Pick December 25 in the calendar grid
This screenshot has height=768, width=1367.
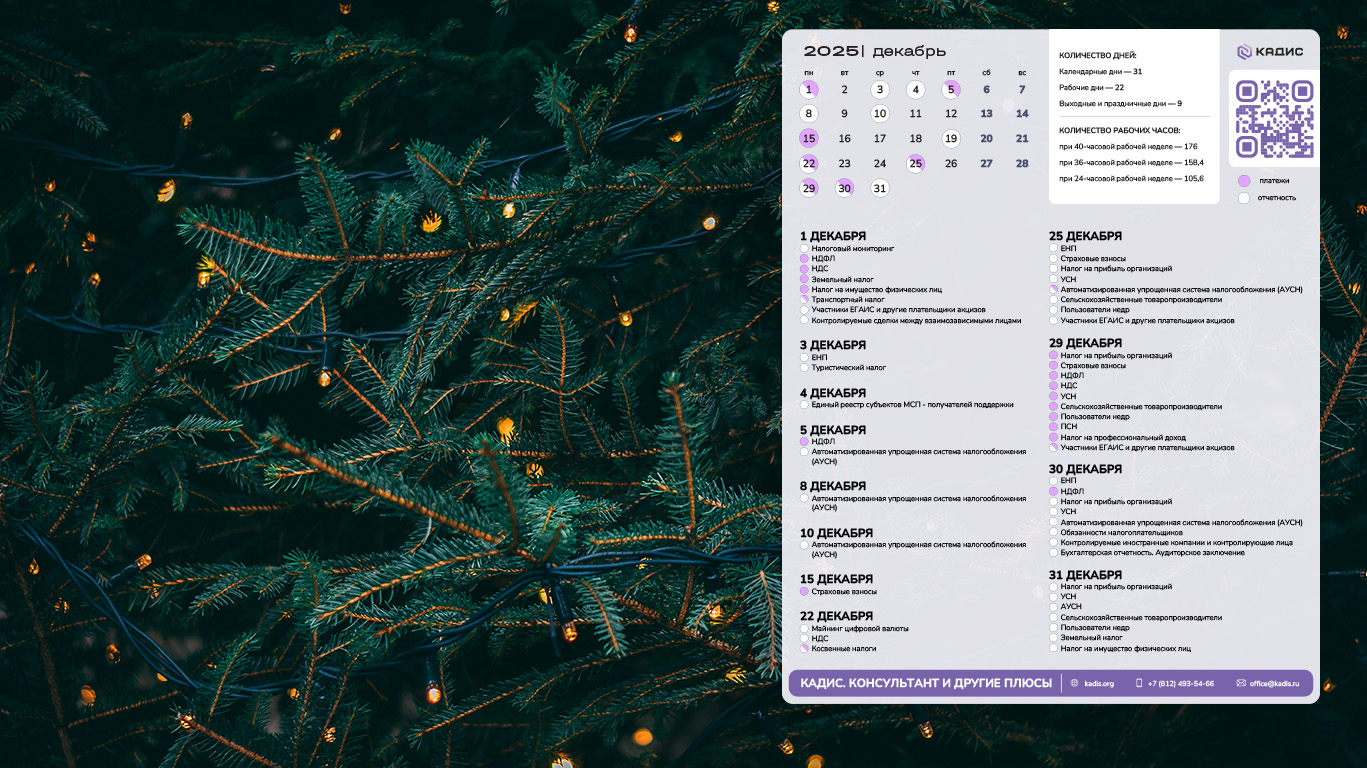coord(915,164)
